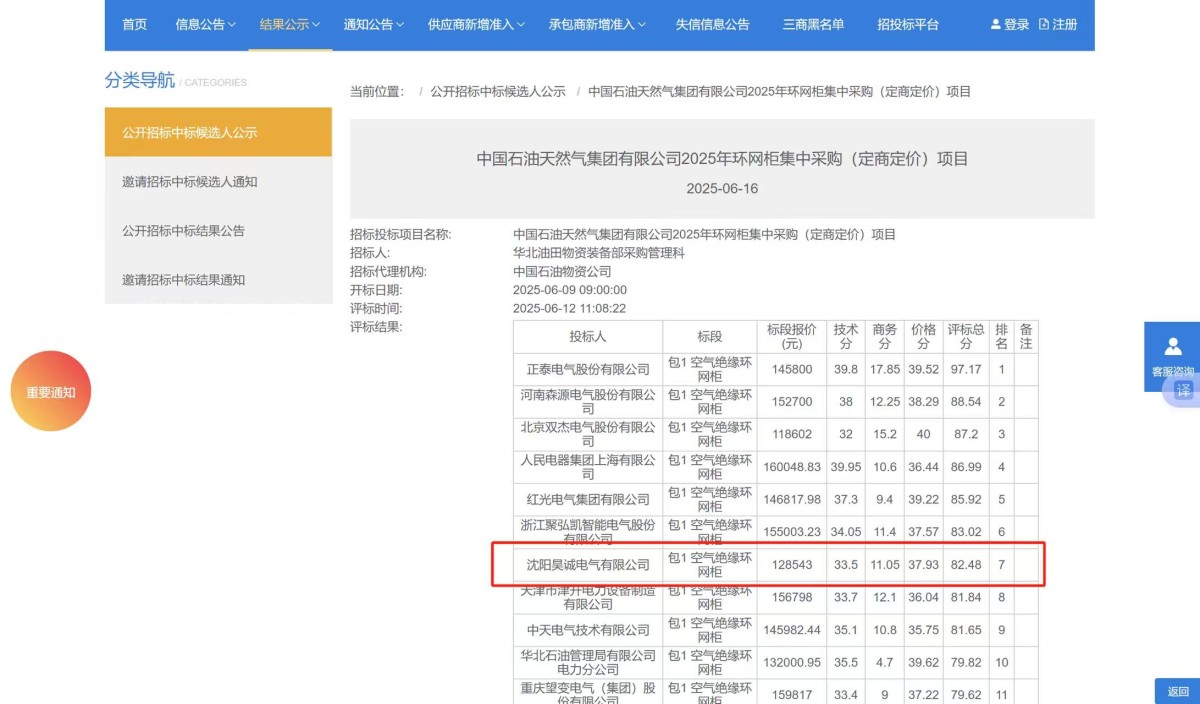This screenshot has height=704, width=1200.
Task: Click the bid price value 118602
Action: click(x=792, y=434)
